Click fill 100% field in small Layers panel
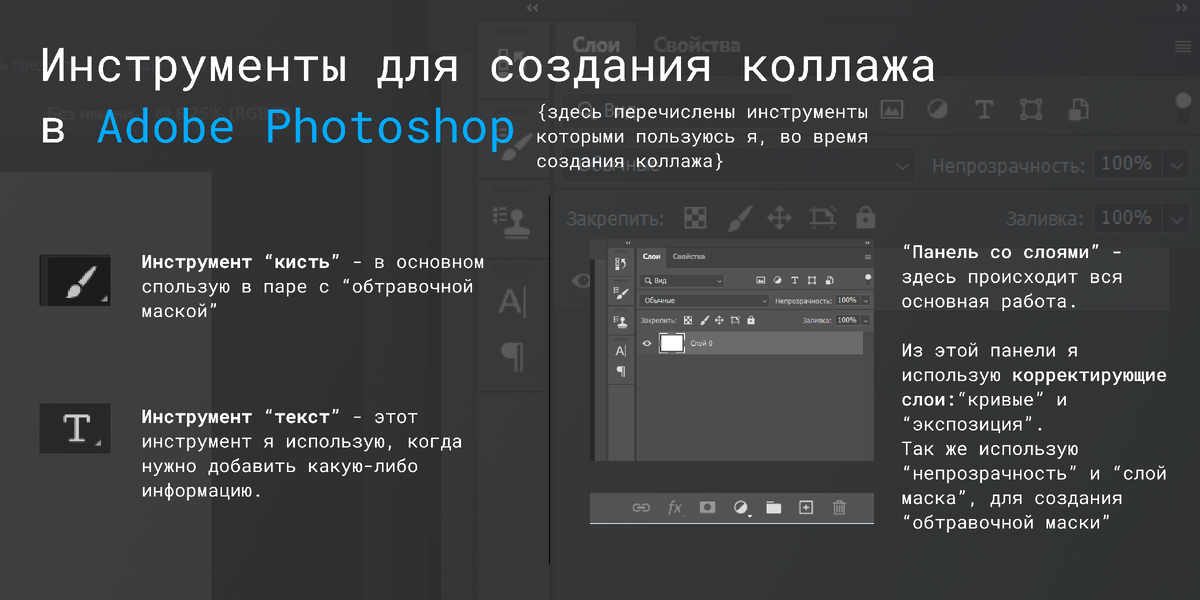Image resolution: width=1200 pixels, height=600 pixels. coord(847,320)
